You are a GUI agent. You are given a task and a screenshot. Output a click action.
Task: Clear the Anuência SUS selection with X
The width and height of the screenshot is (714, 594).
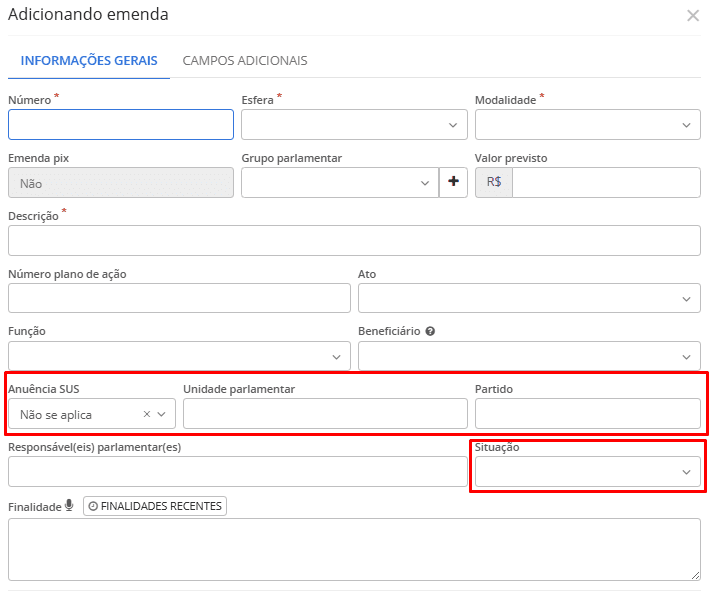(x=147, y=414)
